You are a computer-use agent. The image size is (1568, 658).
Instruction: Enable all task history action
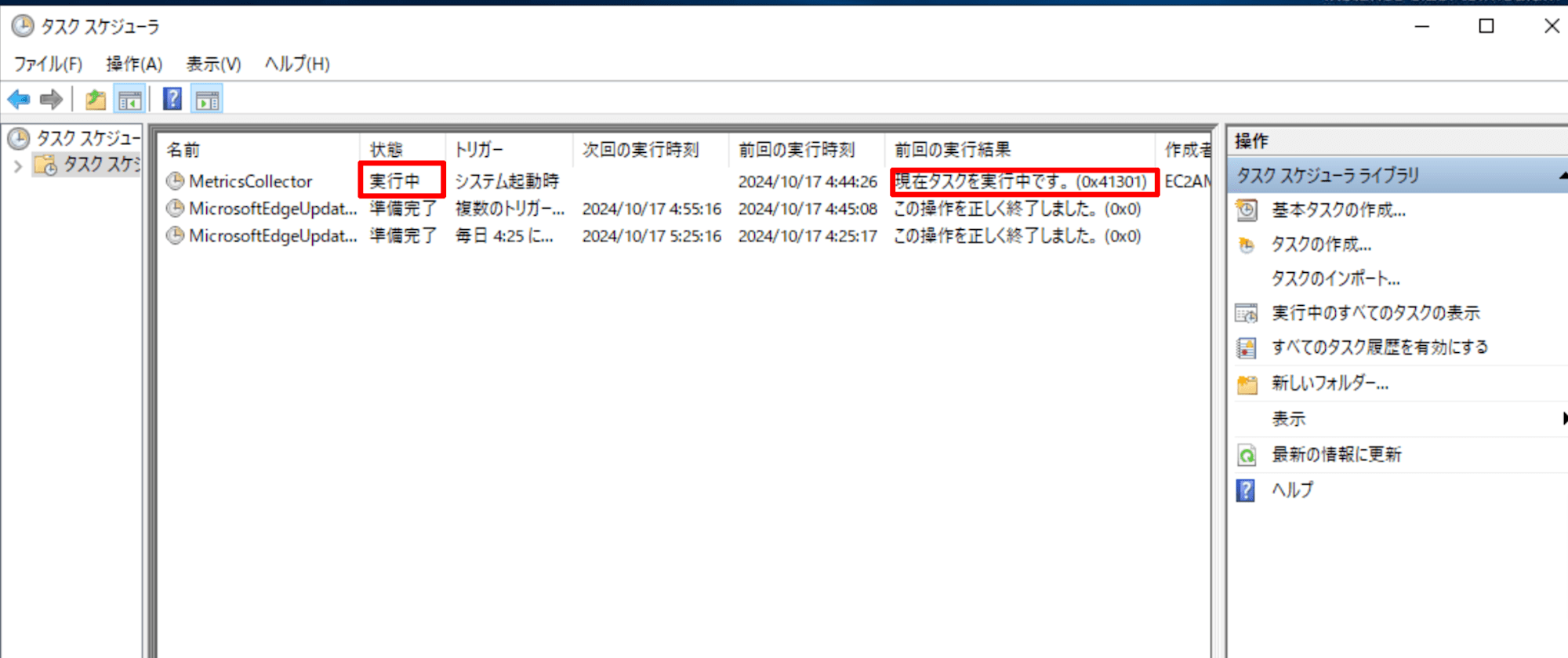click(1379, 347)
